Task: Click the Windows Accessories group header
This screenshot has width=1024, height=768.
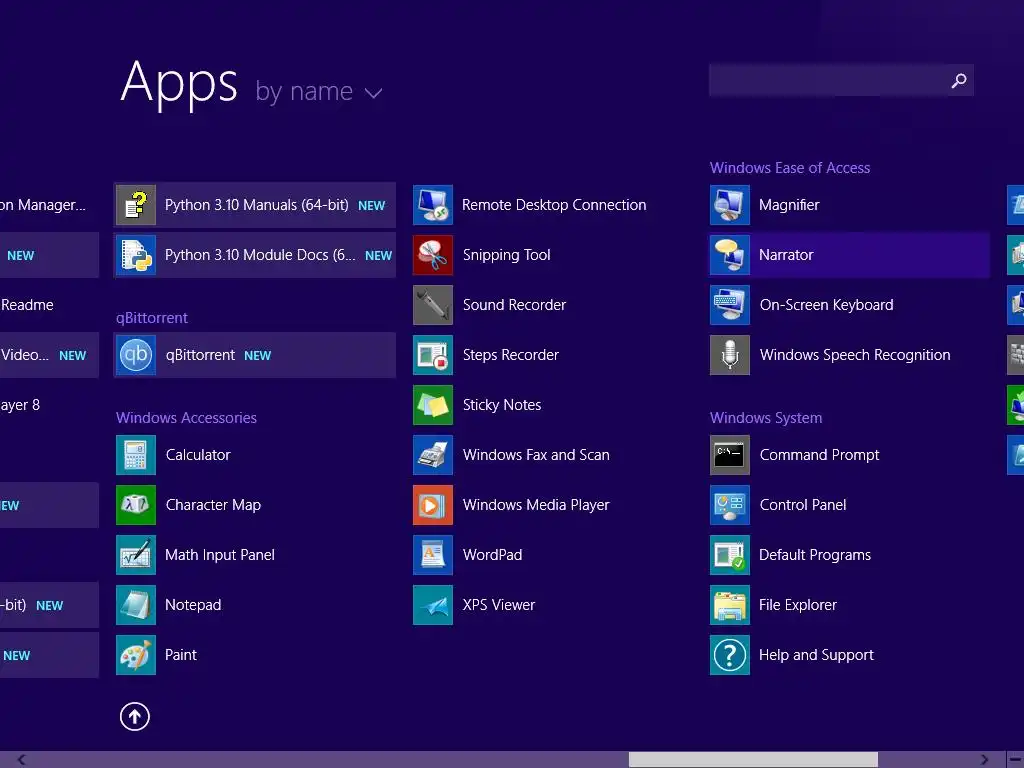Action: click(x=186, y=418)
